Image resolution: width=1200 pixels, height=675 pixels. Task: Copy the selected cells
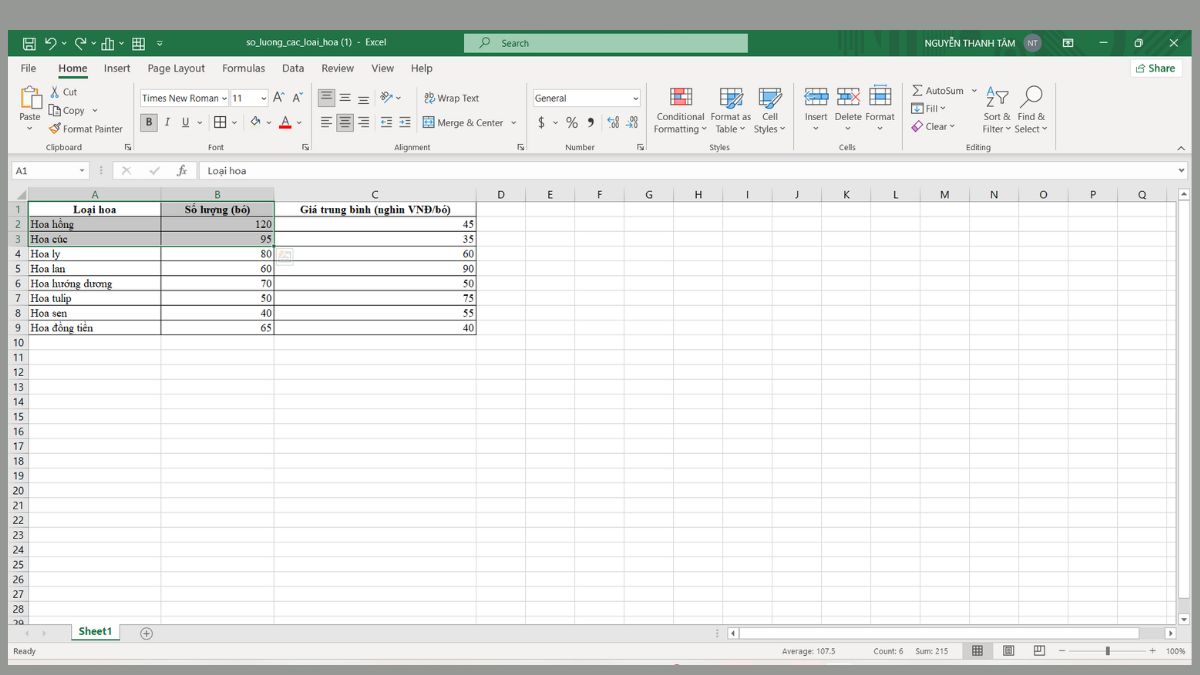coord(67,110)
